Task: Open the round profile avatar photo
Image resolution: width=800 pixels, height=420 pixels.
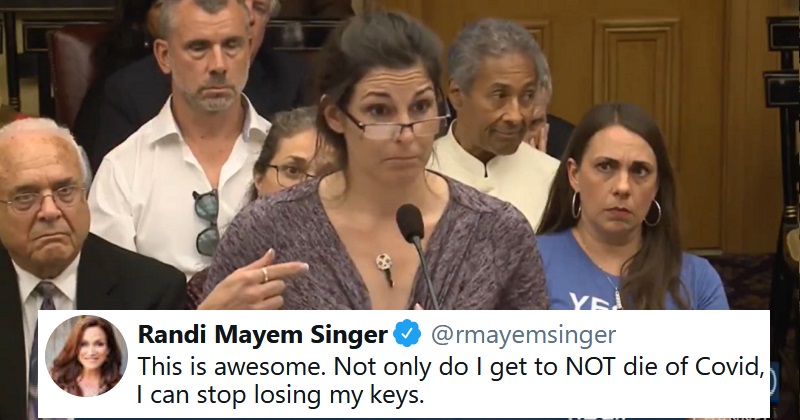Action: (x=87, y=356)
